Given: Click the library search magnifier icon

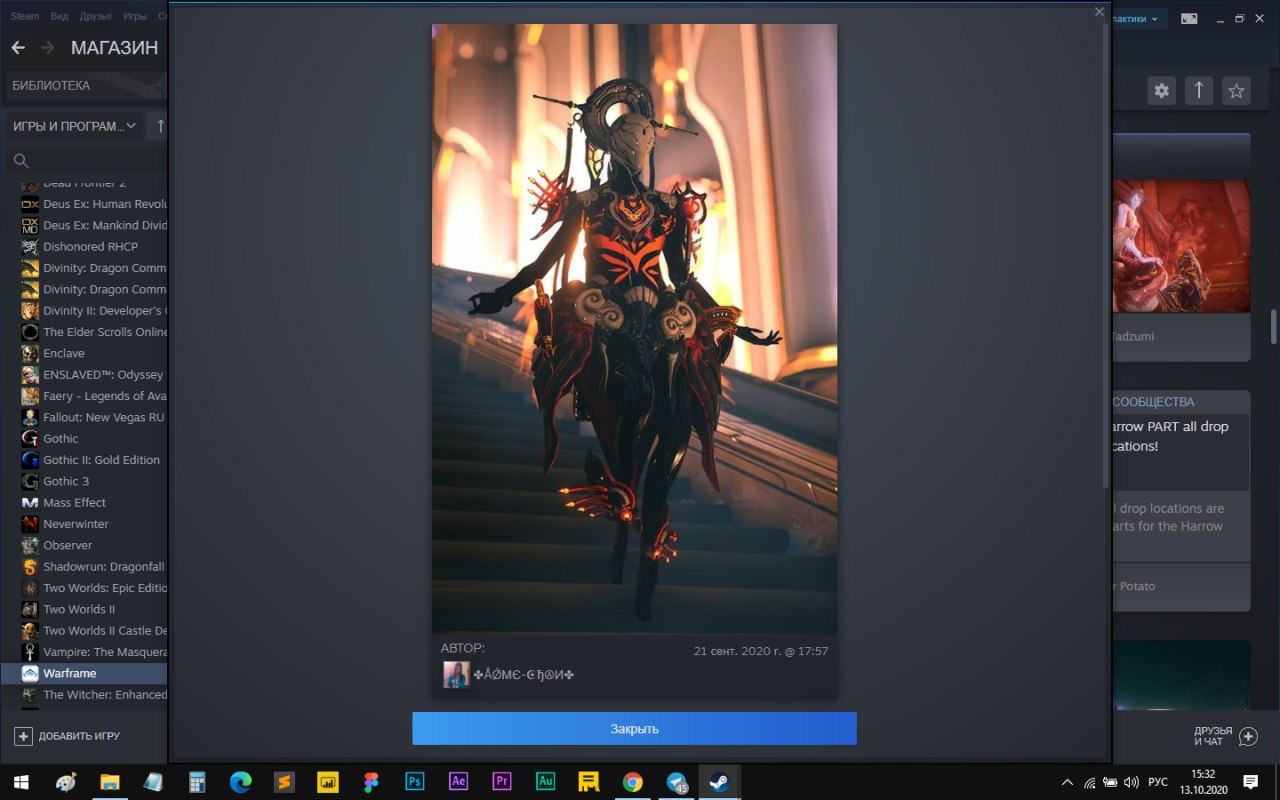Looking at the screenshot, I should click(x=21, y=161).
